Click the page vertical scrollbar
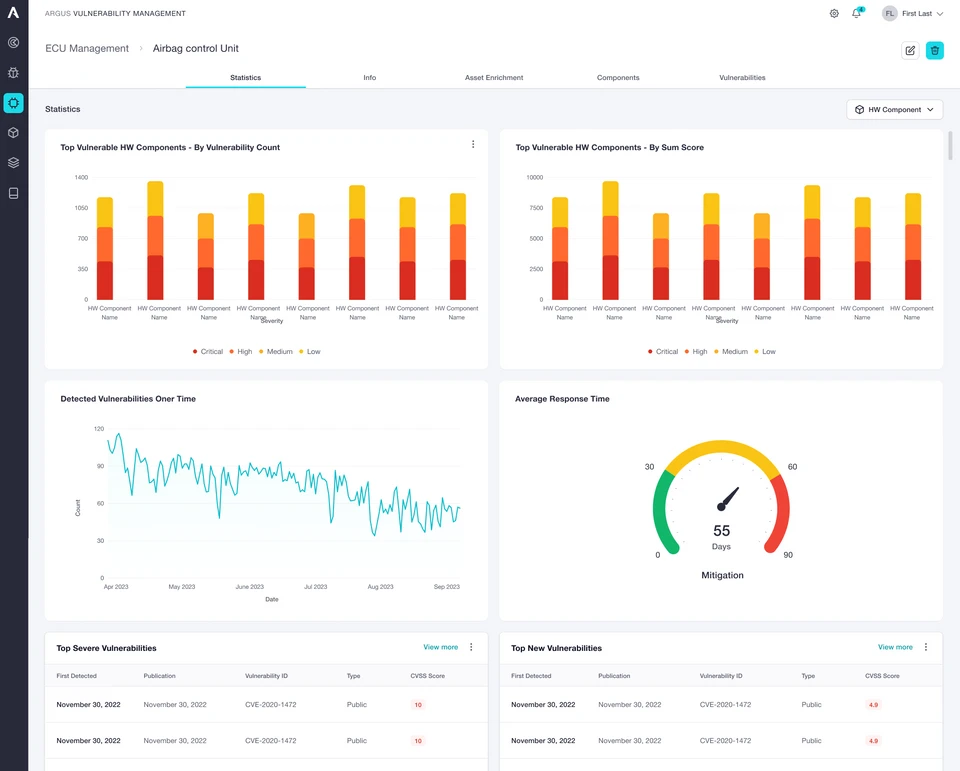This screenshot has height=771, width=960. [x=950, y=146]
